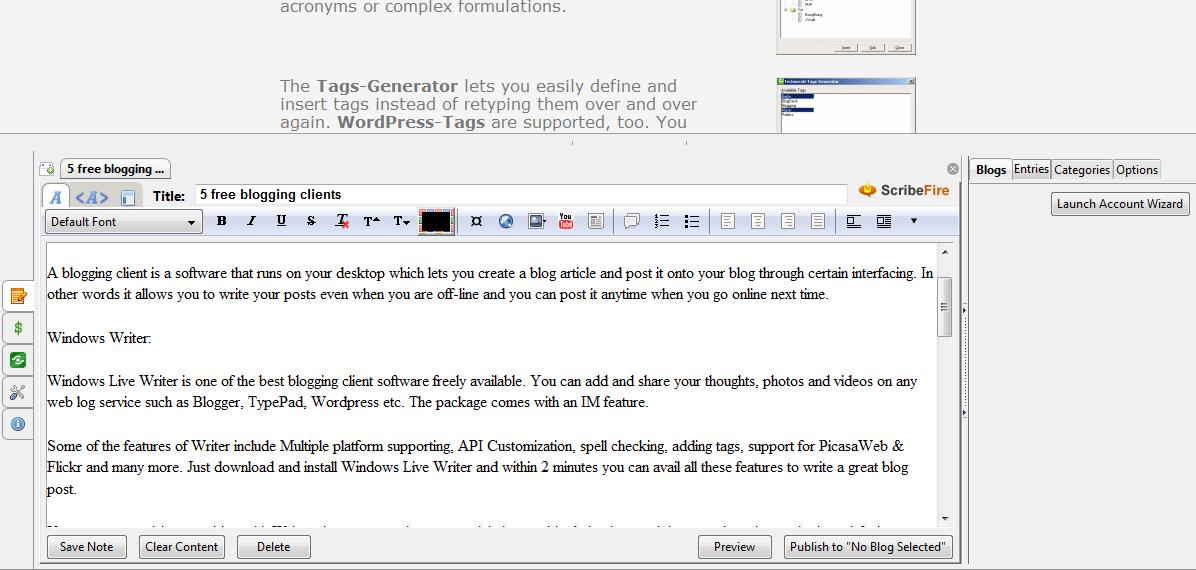The height and width of the screenshot is (570, 1196).
Task: Center align the text
Action: point(757,221)
